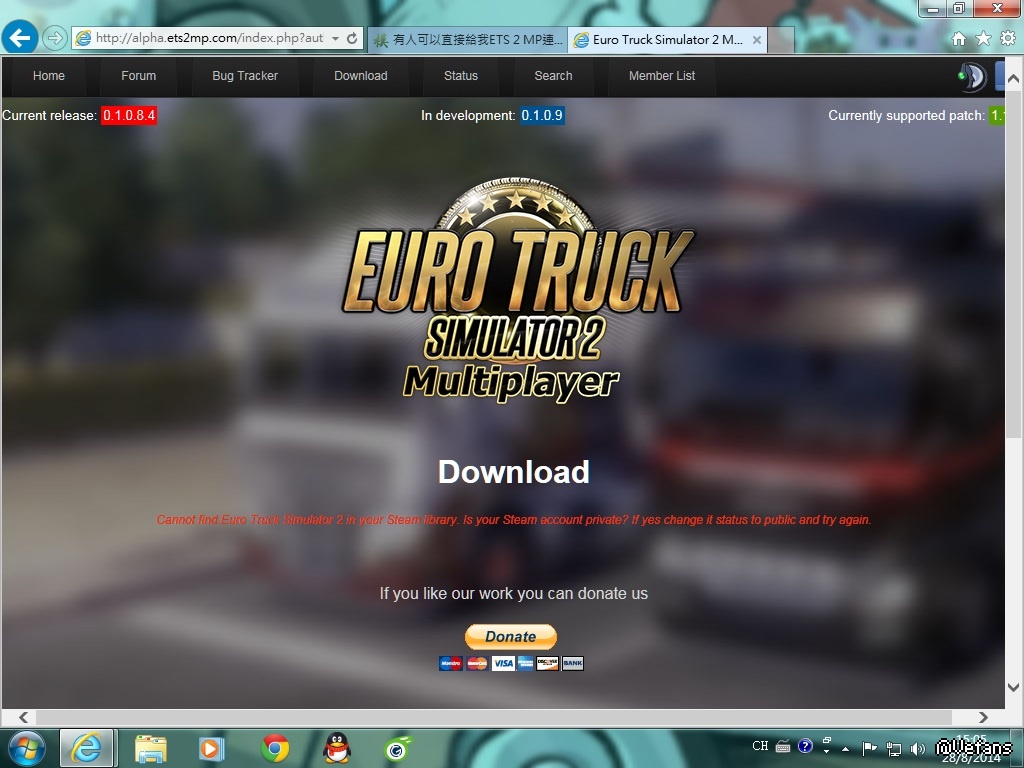Click the alpha.ets2mp.com address bar field
The height and width of the screenshot is (768, 1024).
209,39
